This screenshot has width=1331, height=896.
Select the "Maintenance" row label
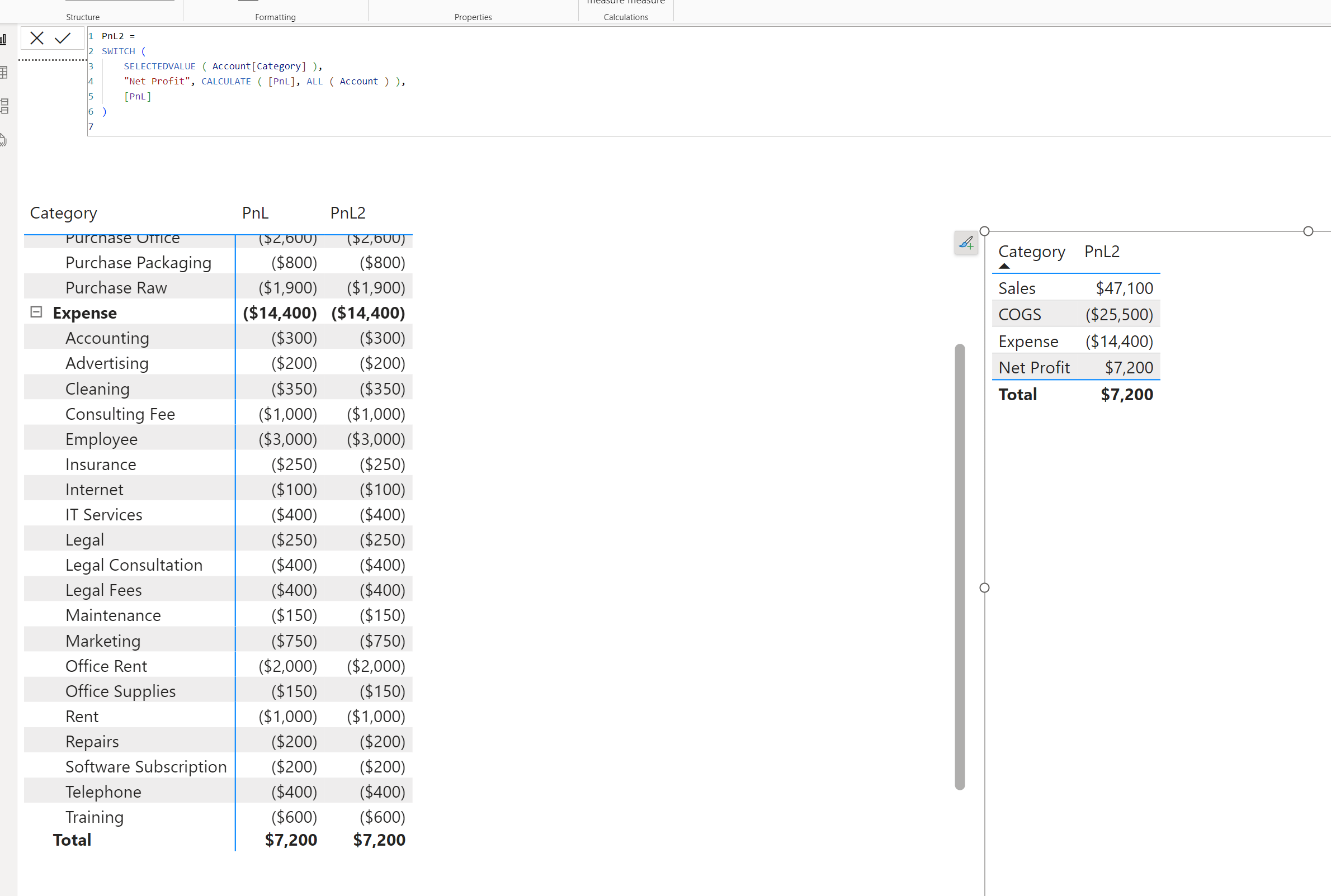click(113, 615)
